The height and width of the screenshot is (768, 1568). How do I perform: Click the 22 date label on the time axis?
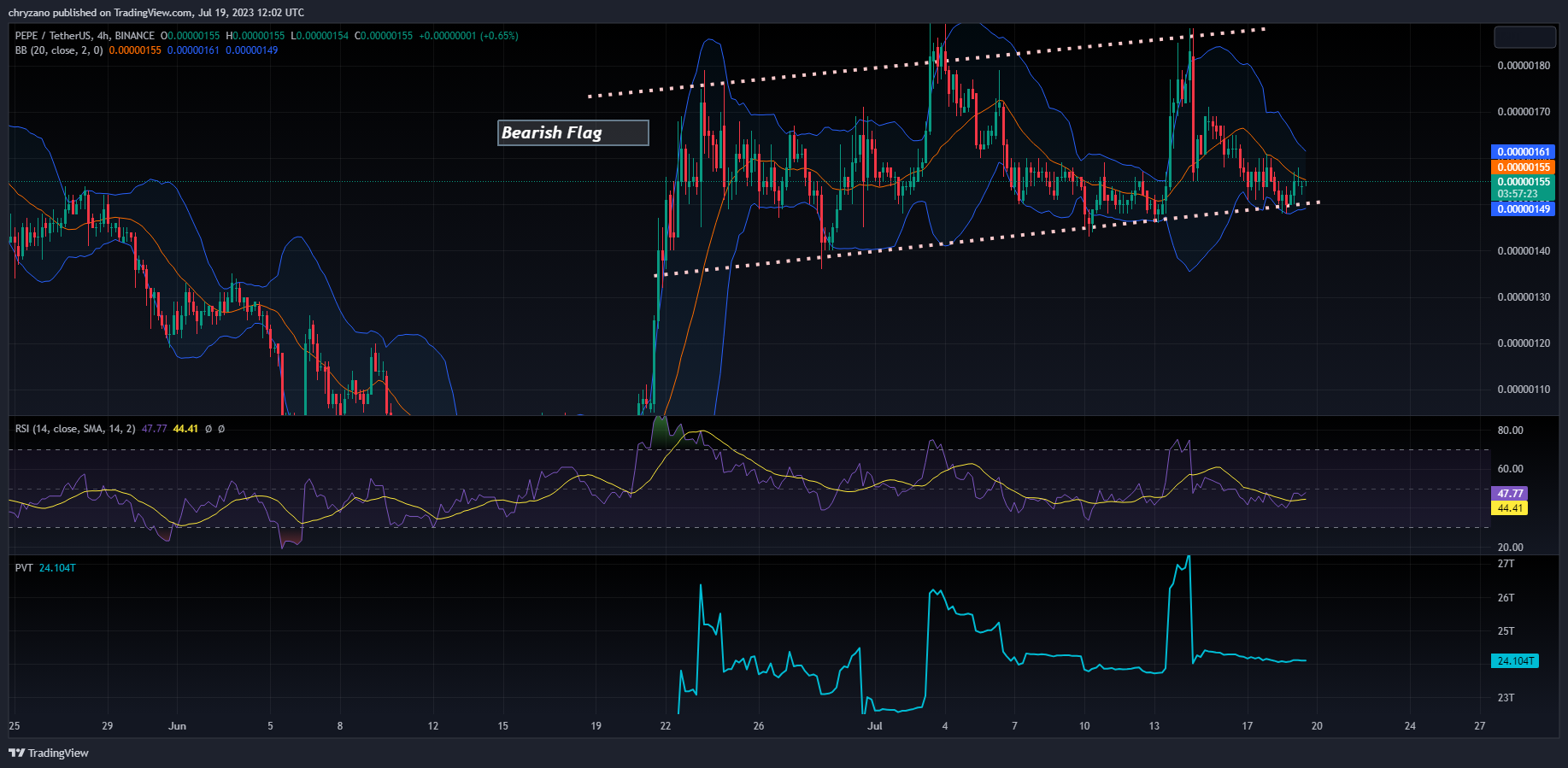666,726
